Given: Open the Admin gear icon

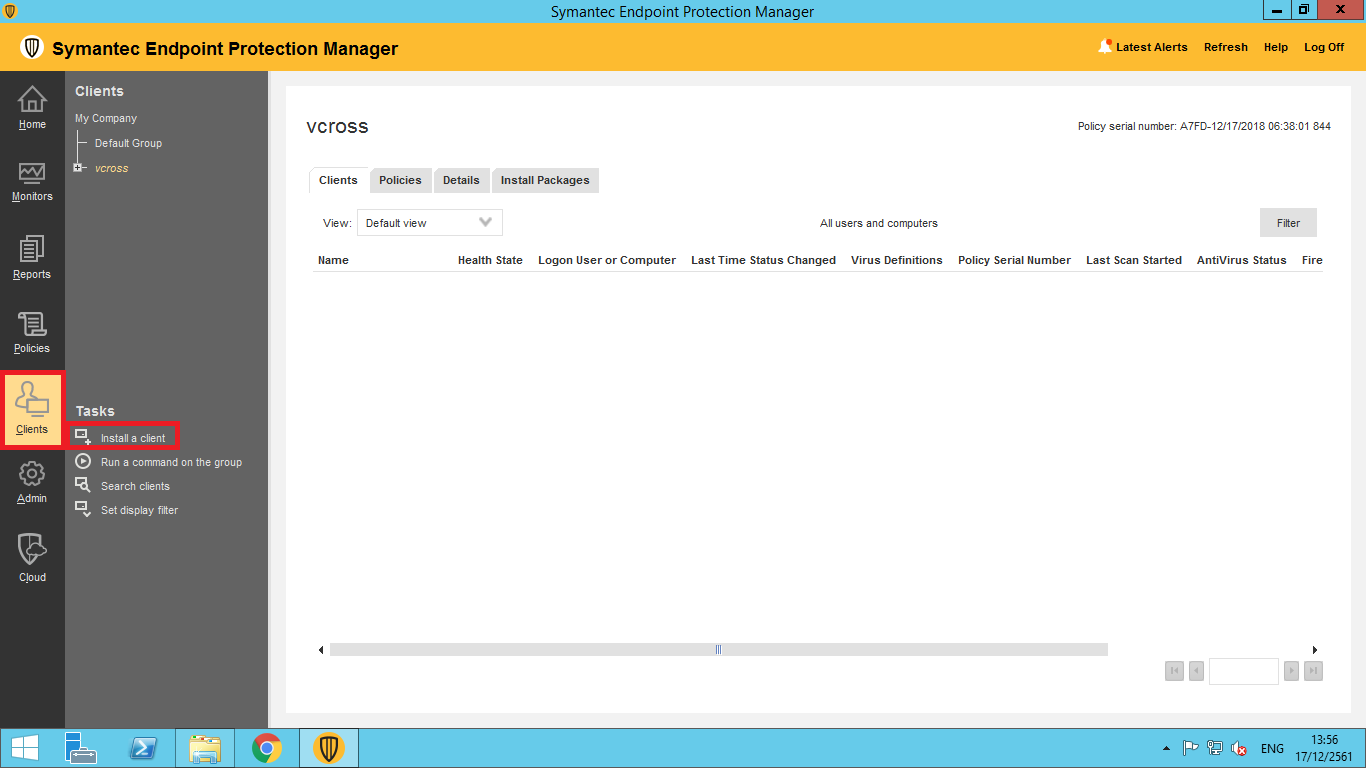Looking at the screenshot, I should 32,475.
